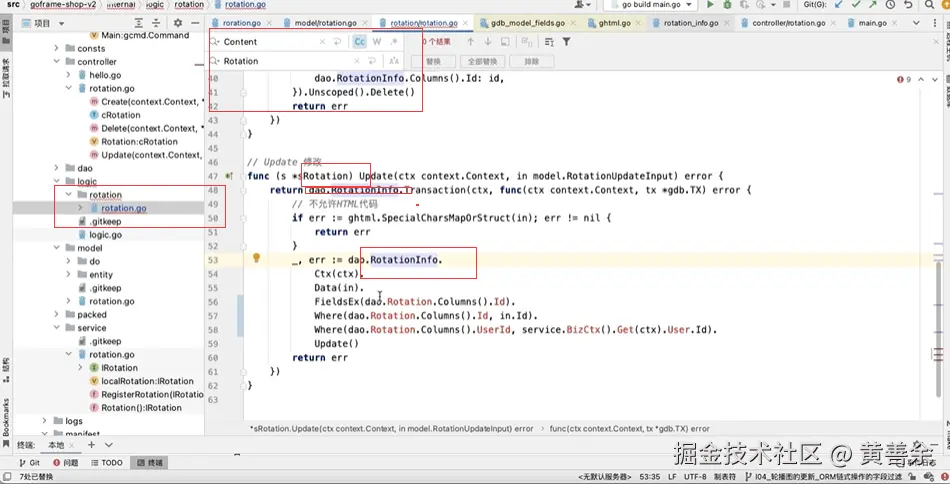Open the editor tabs more-options menu
The height and width of the screenshot is (484, 950).
click(937, 23)
